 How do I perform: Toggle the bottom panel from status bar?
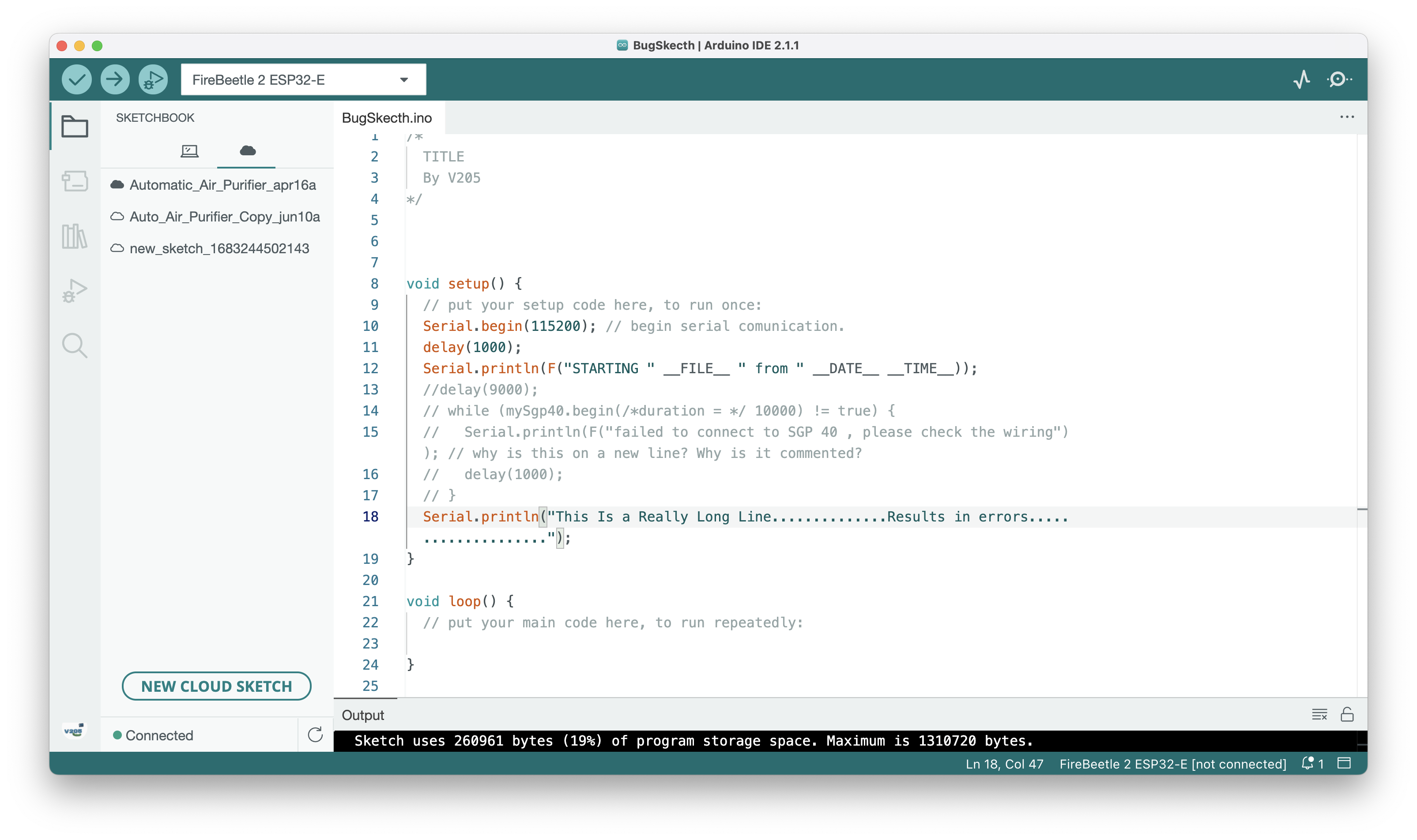pyautogui.click(x=1344, y=764)
